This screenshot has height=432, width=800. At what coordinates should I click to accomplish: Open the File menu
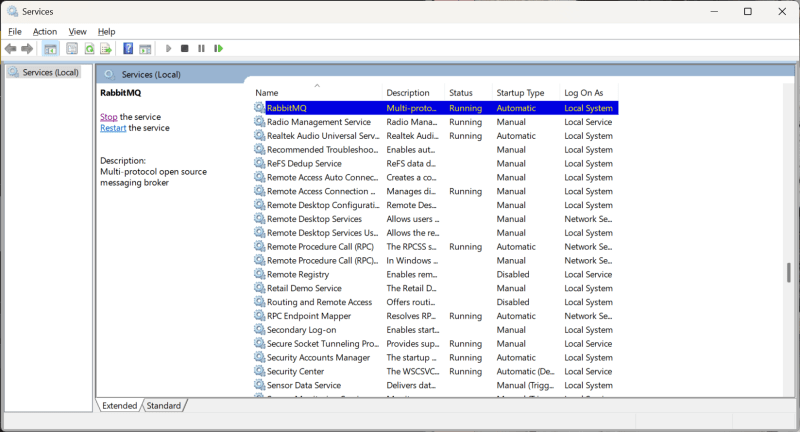15,32
